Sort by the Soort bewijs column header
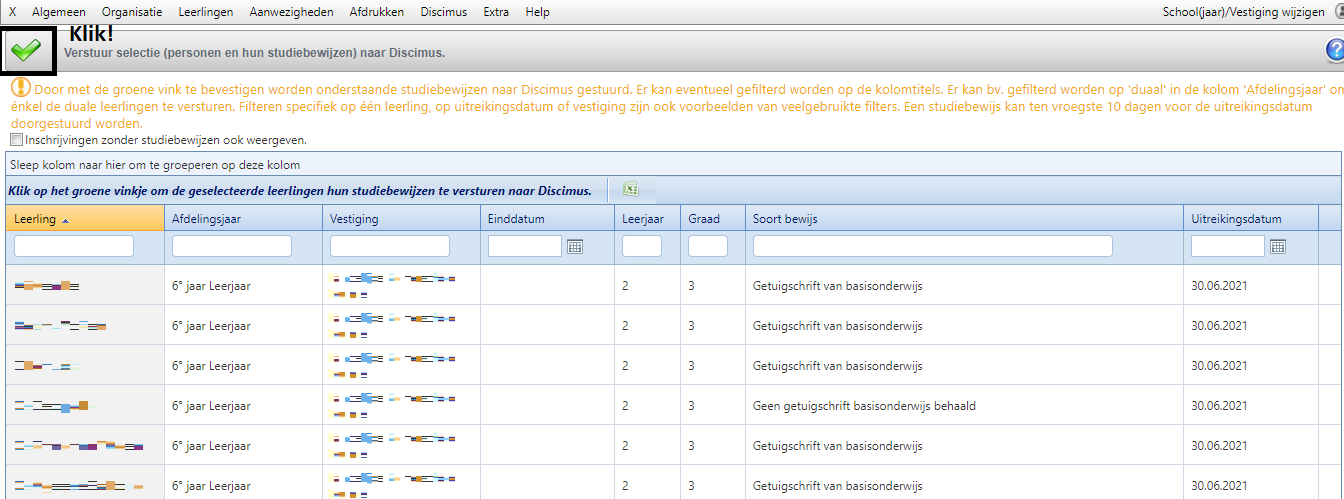The height and width of the screenshot is (499, 1344). [x=964, y=219]
